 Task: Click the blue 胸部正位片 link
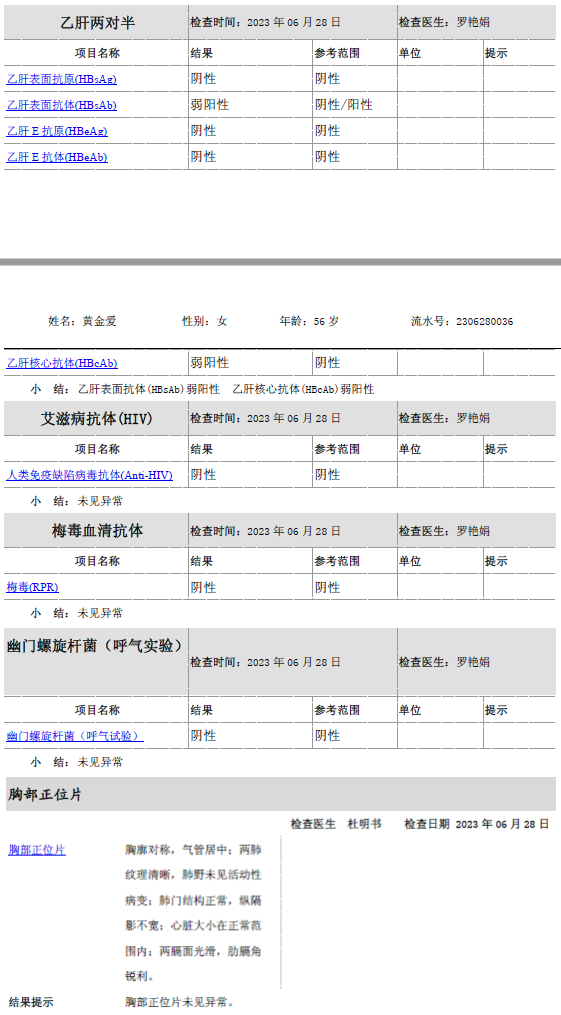point(37,850)
